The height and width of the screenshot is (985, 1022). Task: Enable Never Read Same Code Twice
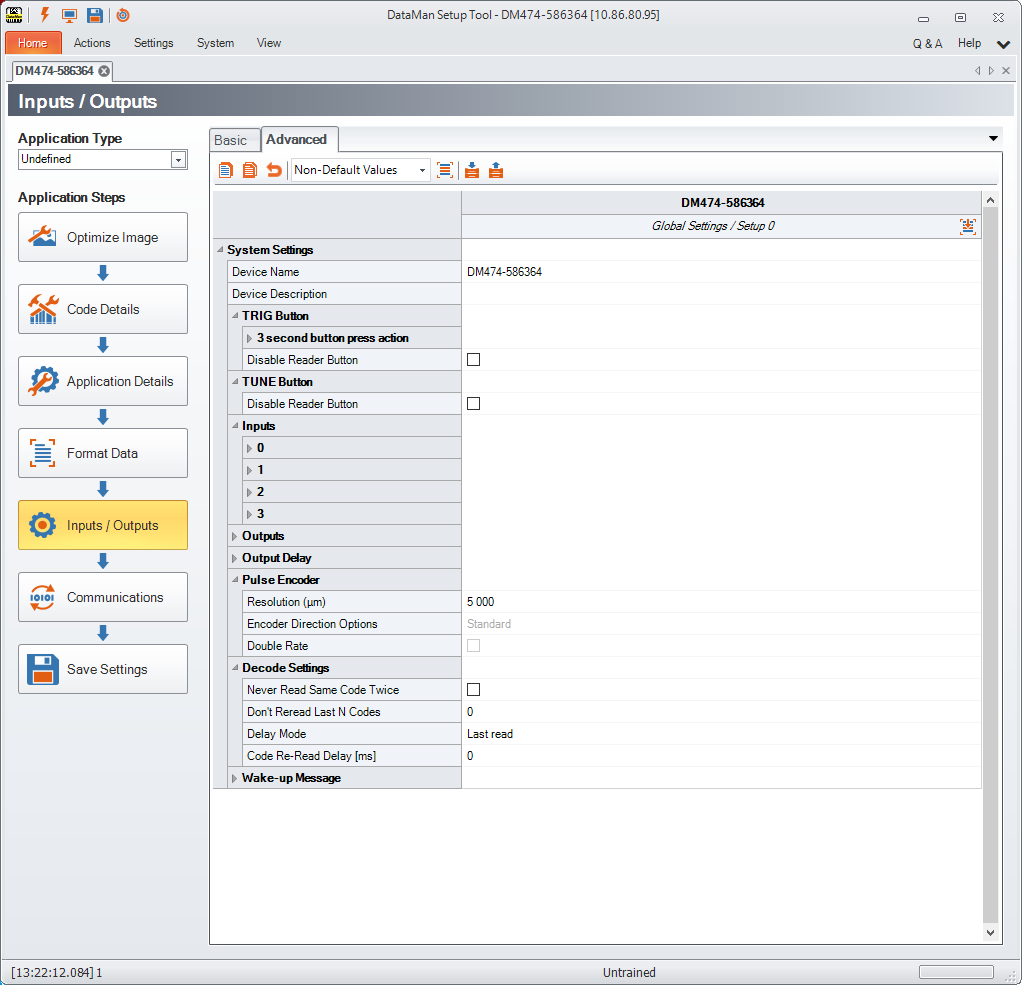coord(474,690)
